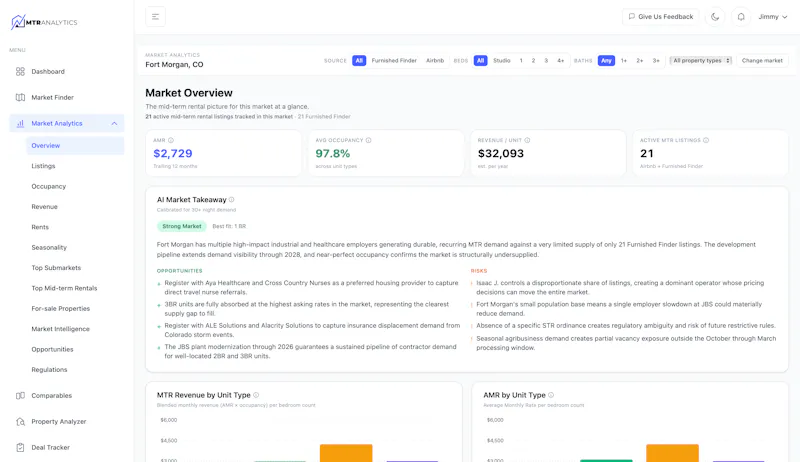800x462 pixels.
Task: Select All source filter
Action: [359, 61]
